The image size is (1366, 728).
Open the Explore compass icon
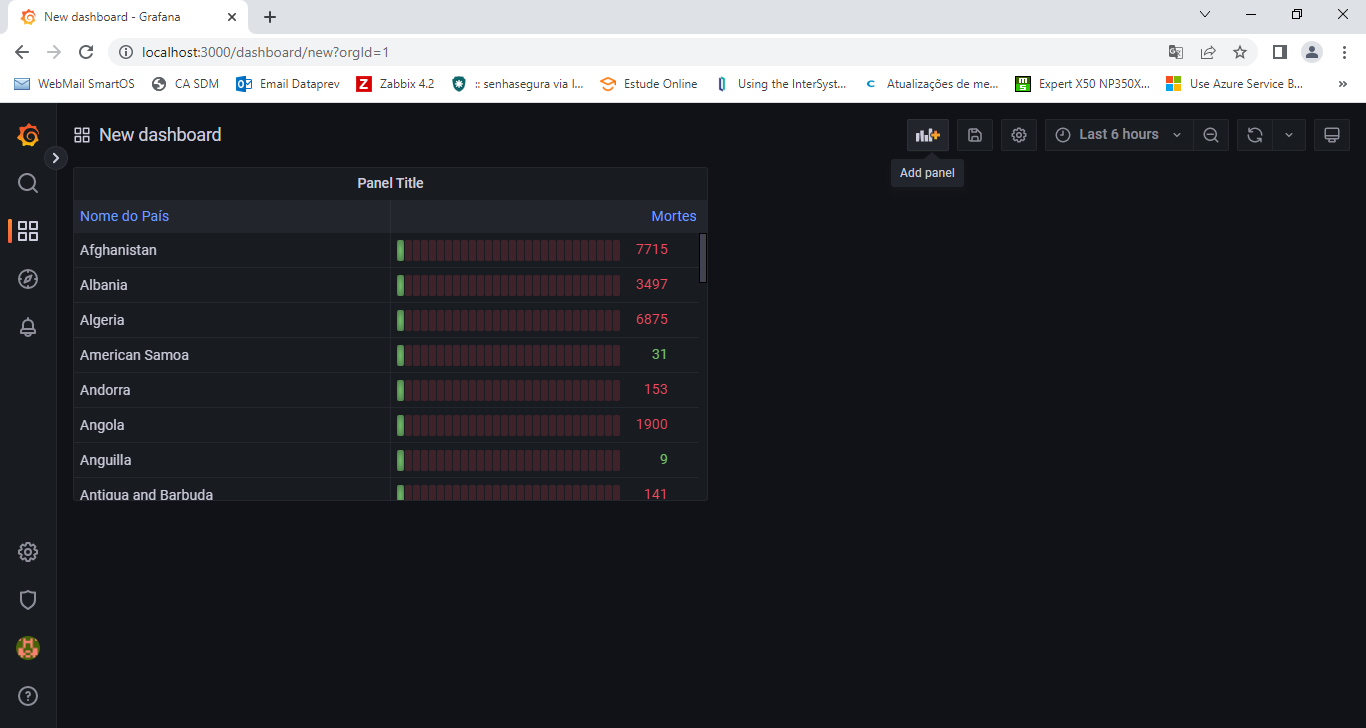tap(28, 279)
